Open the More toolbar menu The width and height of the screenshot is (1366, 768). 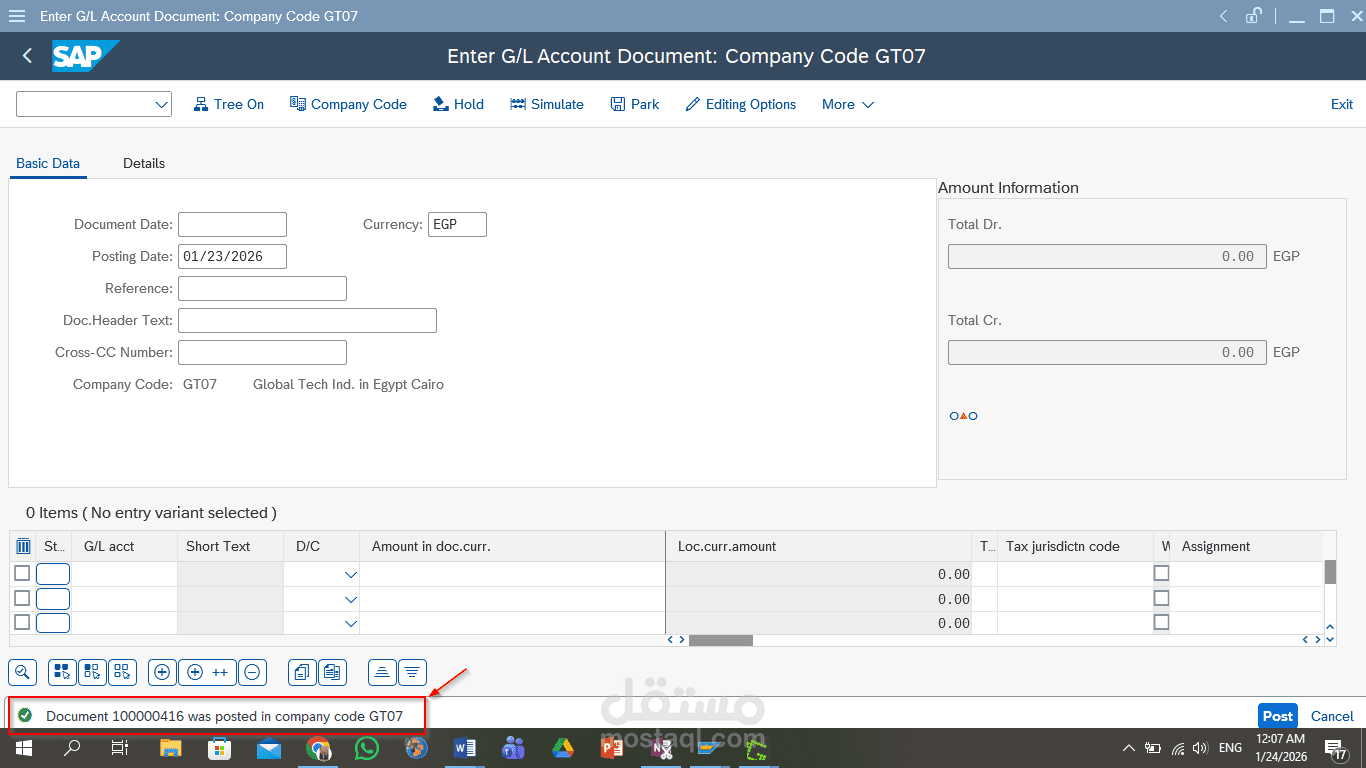click(848, 104)
